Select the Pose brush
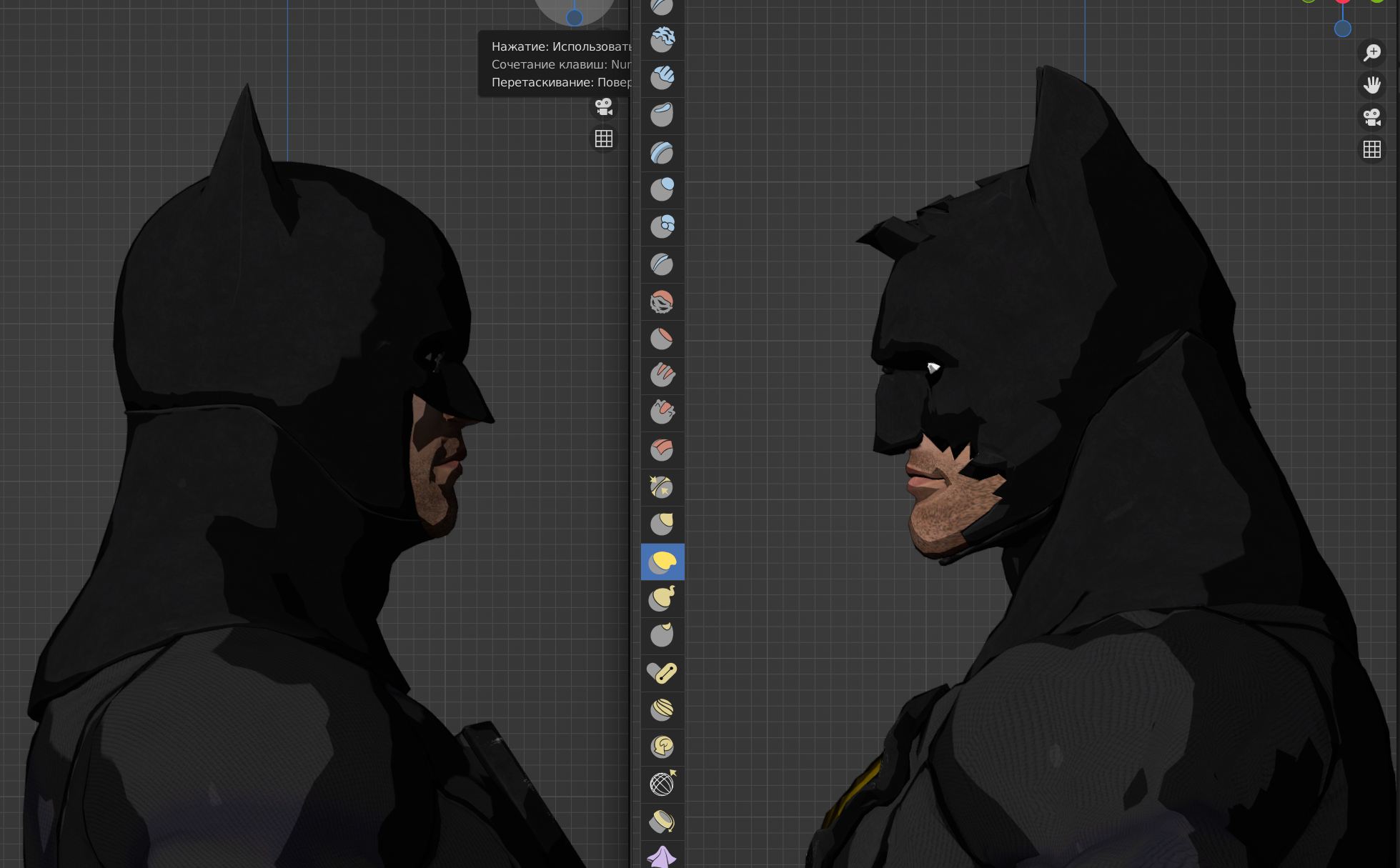Image resolution: width=1400 pixels, height=868 pixels. [662, 673]
